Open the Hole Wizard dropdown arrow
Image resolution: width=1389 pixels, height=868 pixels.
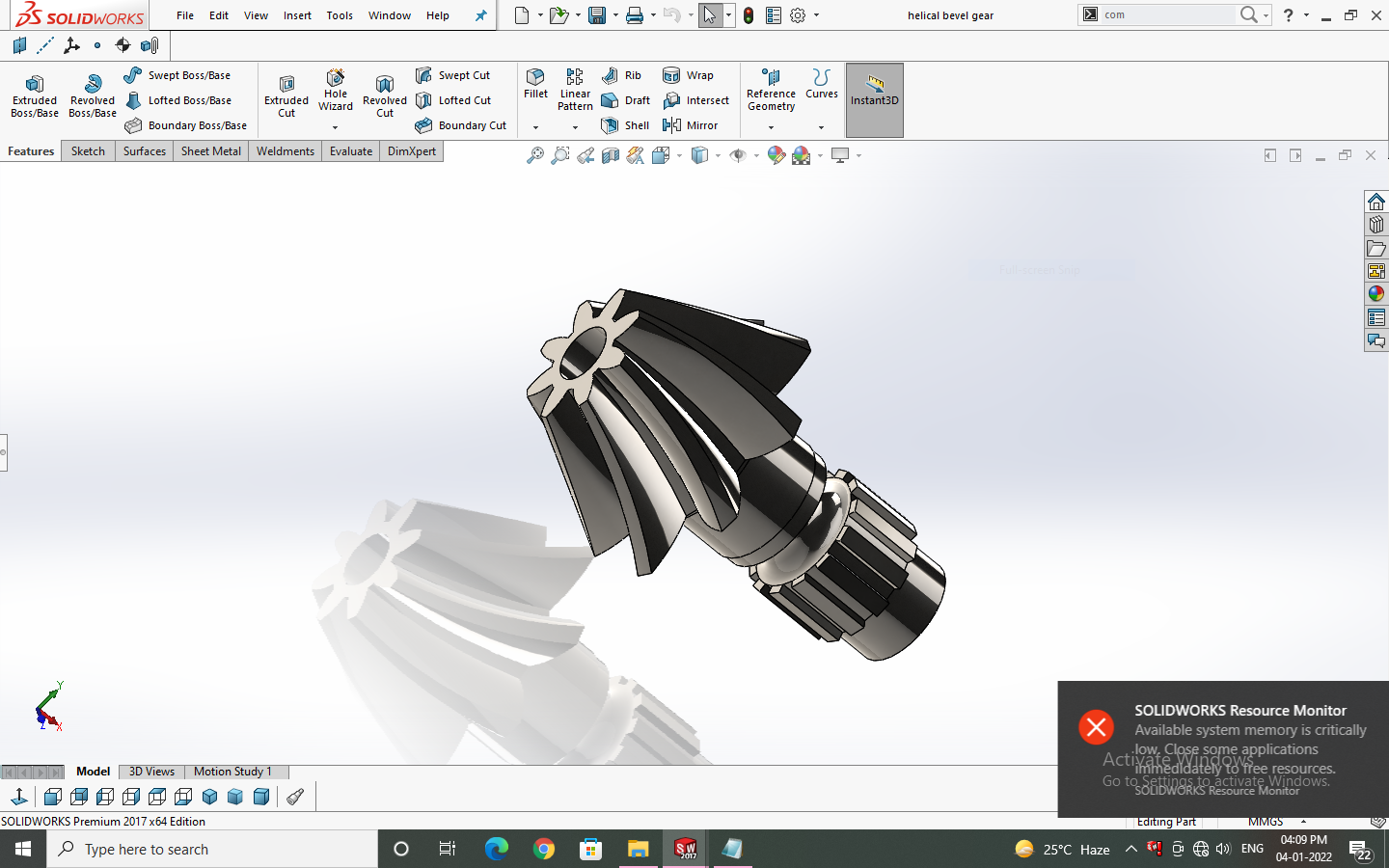336,127
